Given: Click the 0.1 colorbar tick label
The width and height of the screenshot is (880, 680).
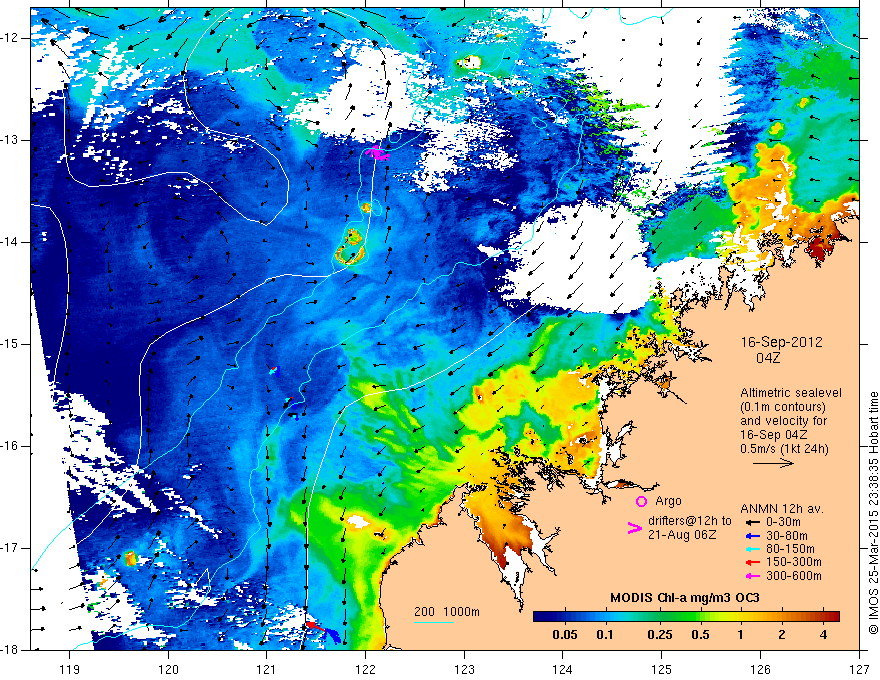Looking at the screenshot, I should (x=605, y=635).
